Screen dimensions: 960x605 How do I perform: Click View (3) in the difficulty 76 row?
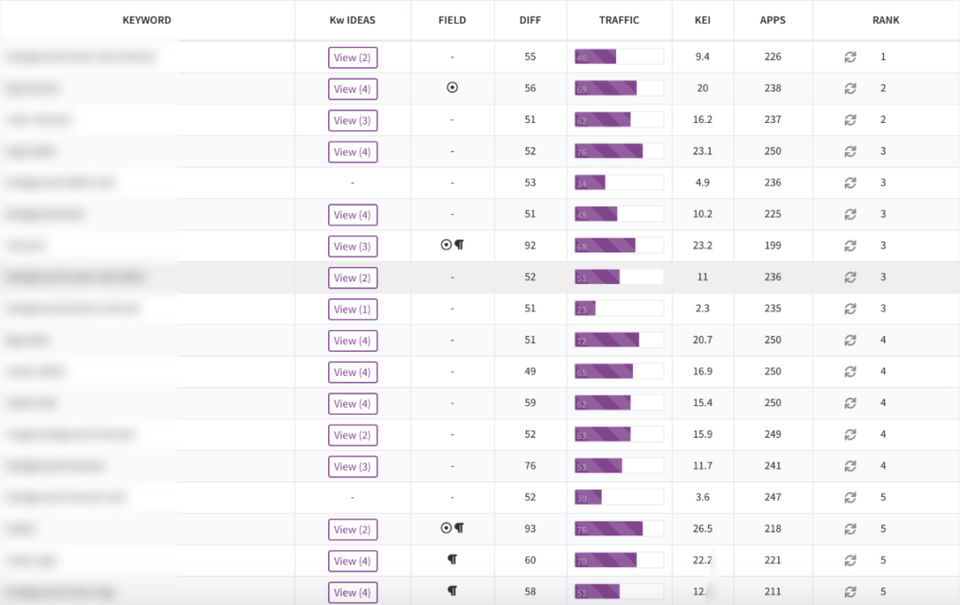[352, 466]
